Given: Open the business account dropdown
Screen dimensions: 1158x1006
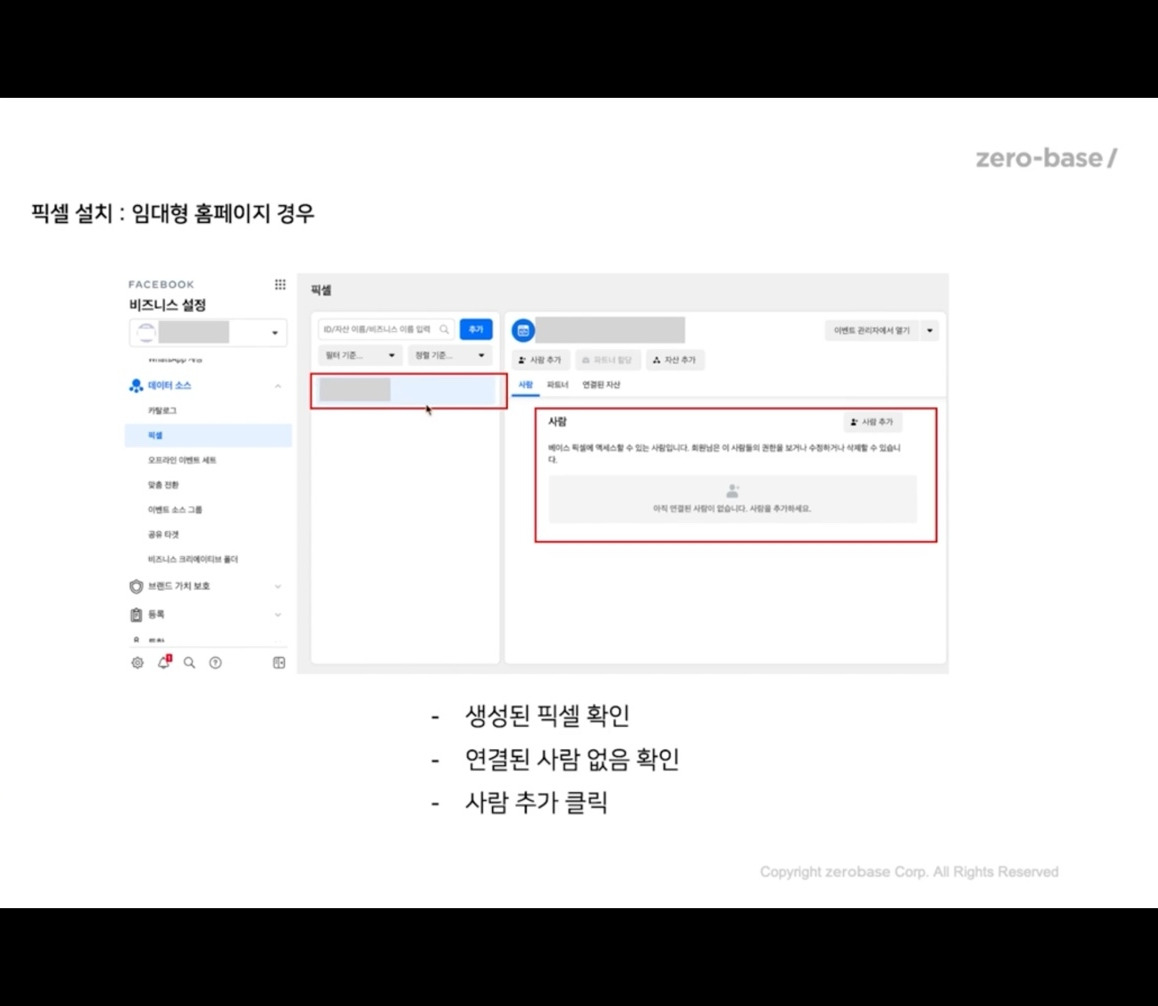Looking at the screenshot, I should [x=208, y=332].
